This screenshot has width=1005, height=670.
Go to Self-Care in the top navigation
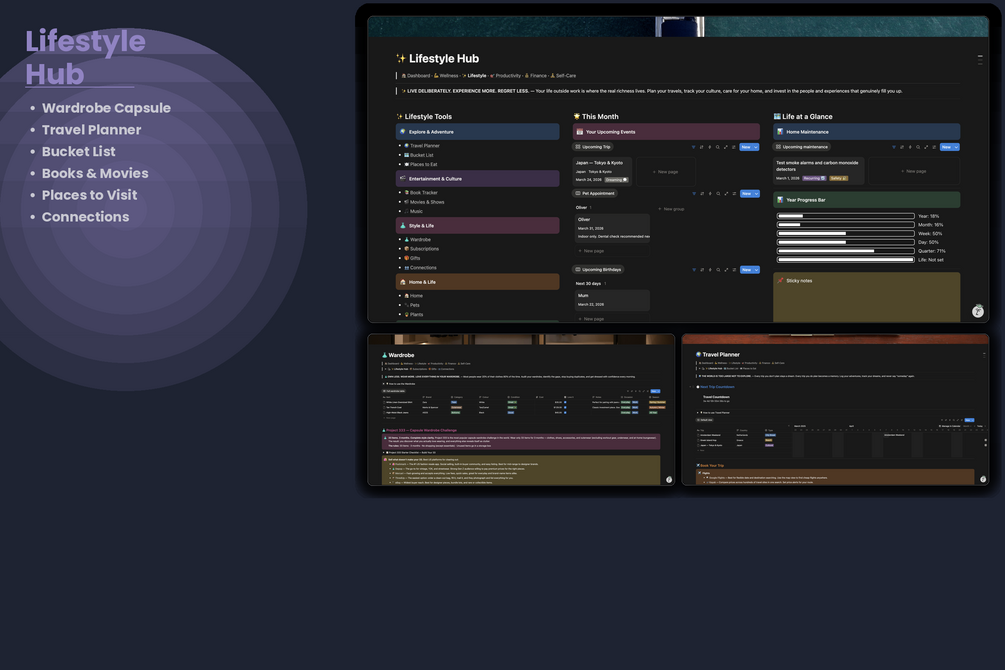[x=563, y=76]
